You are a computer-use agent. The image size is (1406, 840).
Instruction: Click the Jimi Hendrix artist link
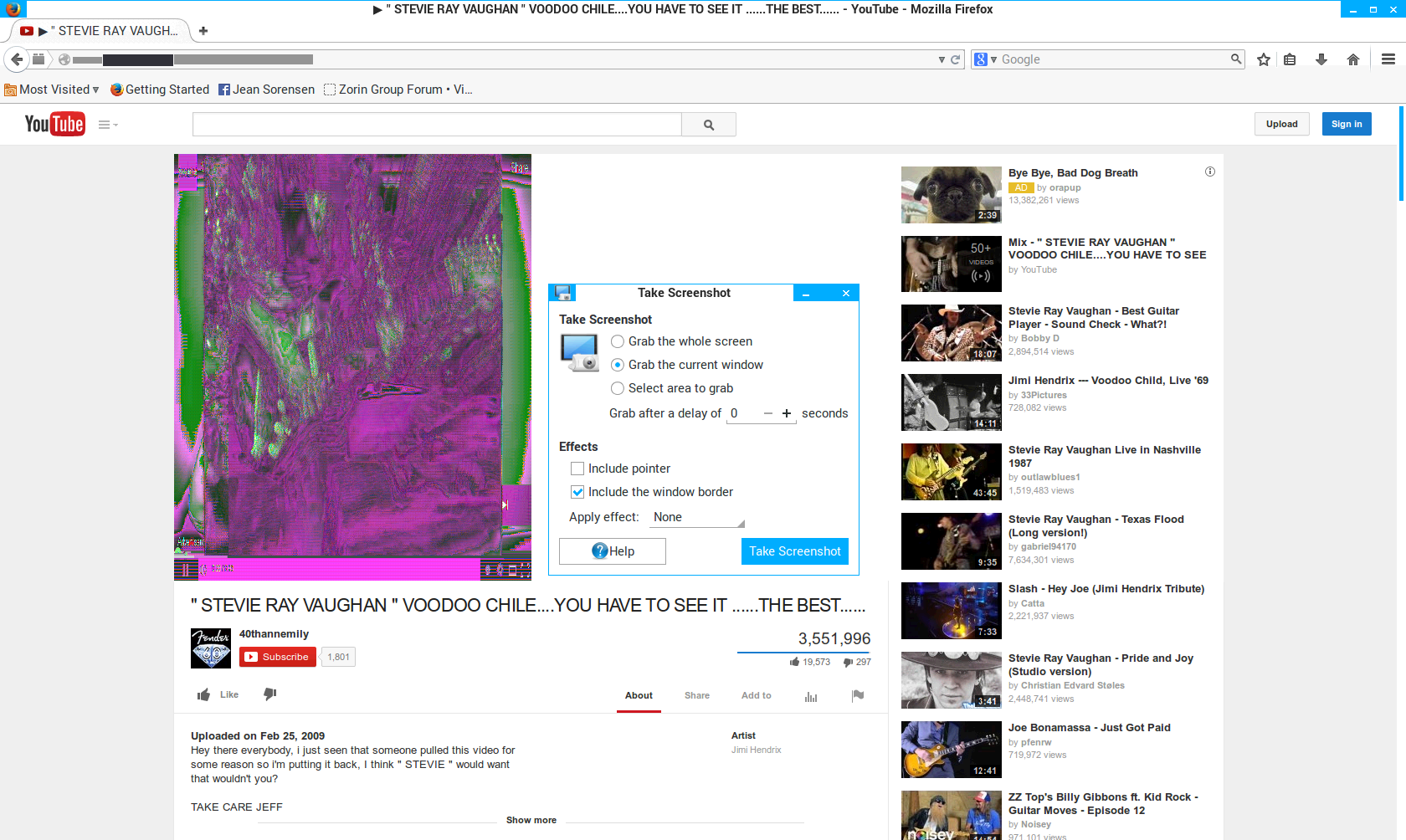coord(757,750)
